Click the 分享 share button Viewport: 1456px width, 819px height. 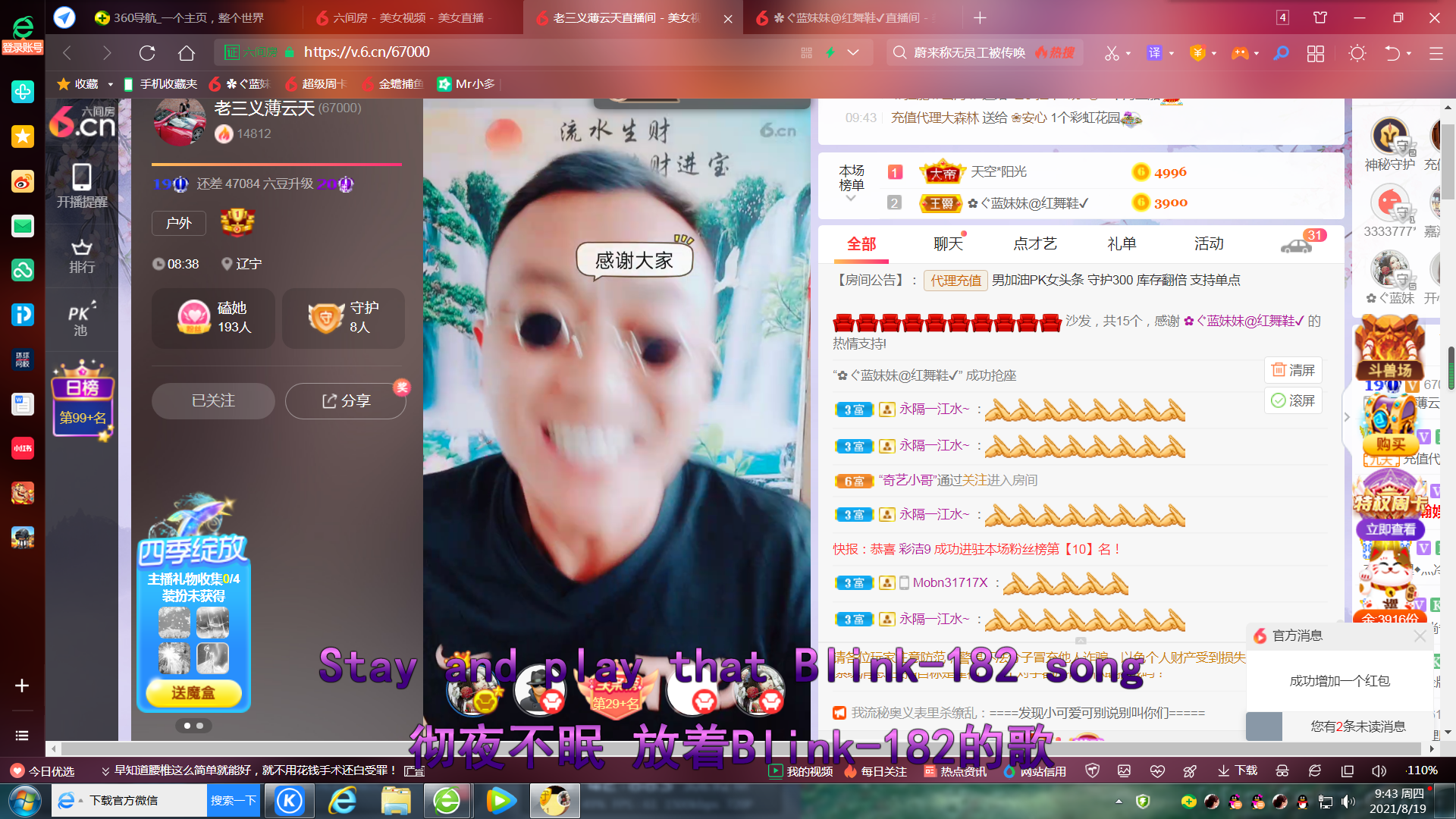point(346,400)
